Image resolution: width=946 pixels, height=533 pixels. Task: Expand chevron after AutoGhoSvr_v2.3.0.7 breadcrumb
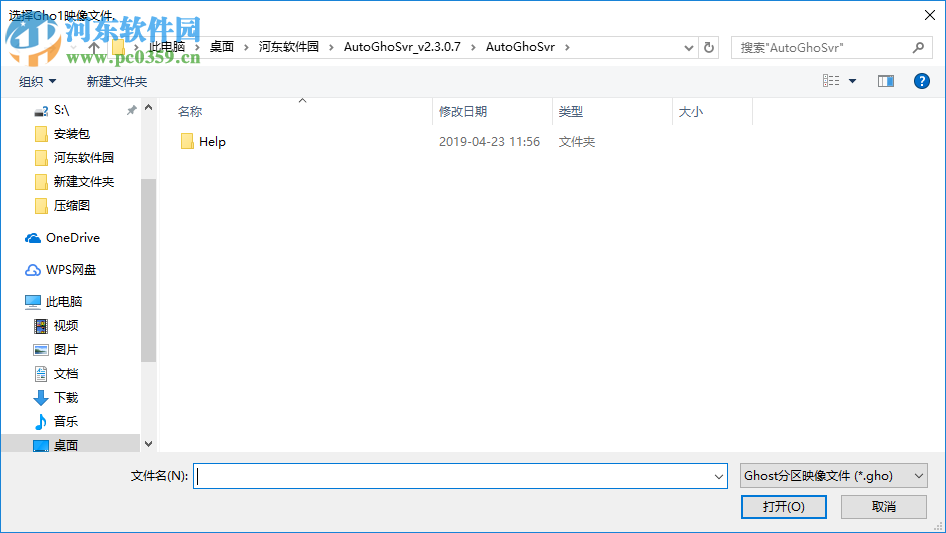473,47
